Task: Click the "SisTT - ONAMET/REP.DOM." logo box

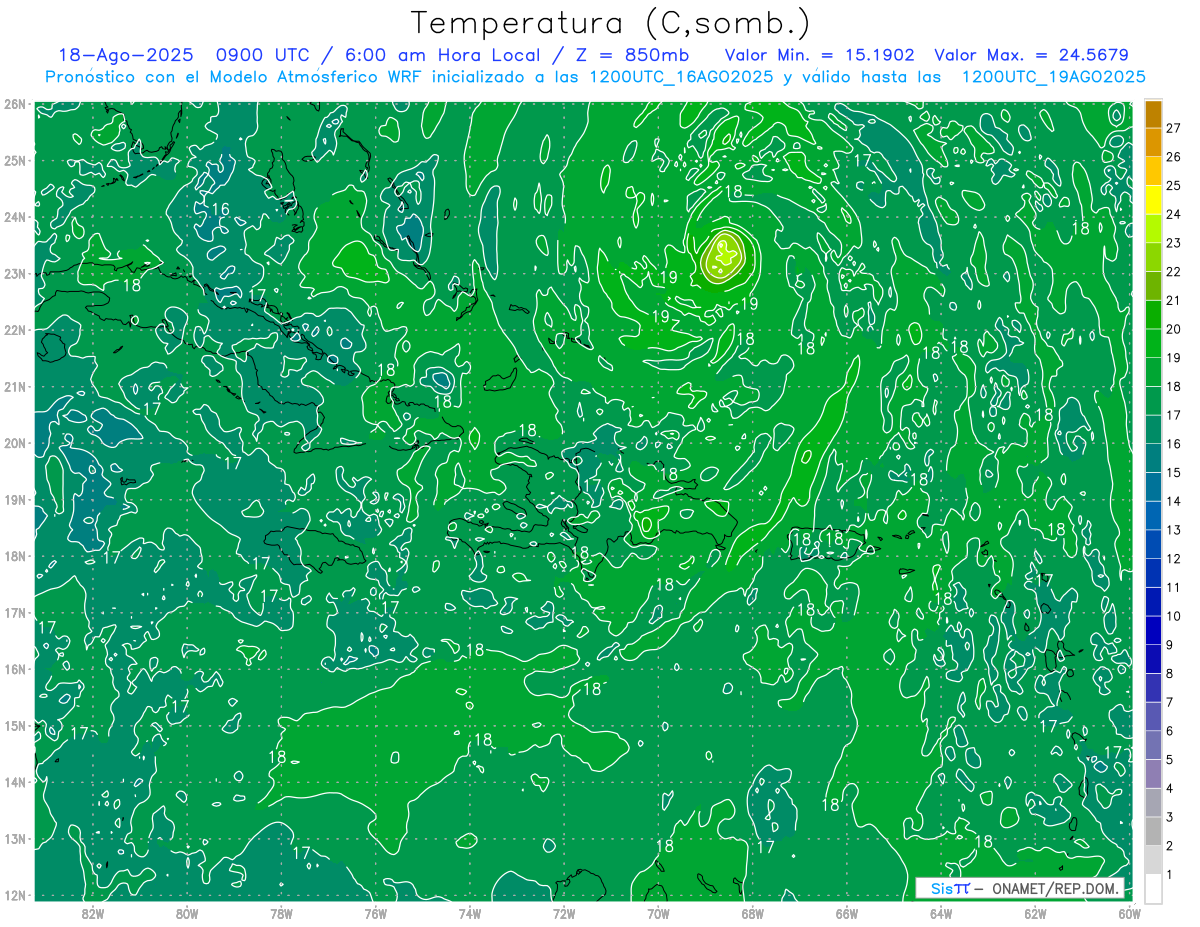Action: click(x=1020, y=888)
